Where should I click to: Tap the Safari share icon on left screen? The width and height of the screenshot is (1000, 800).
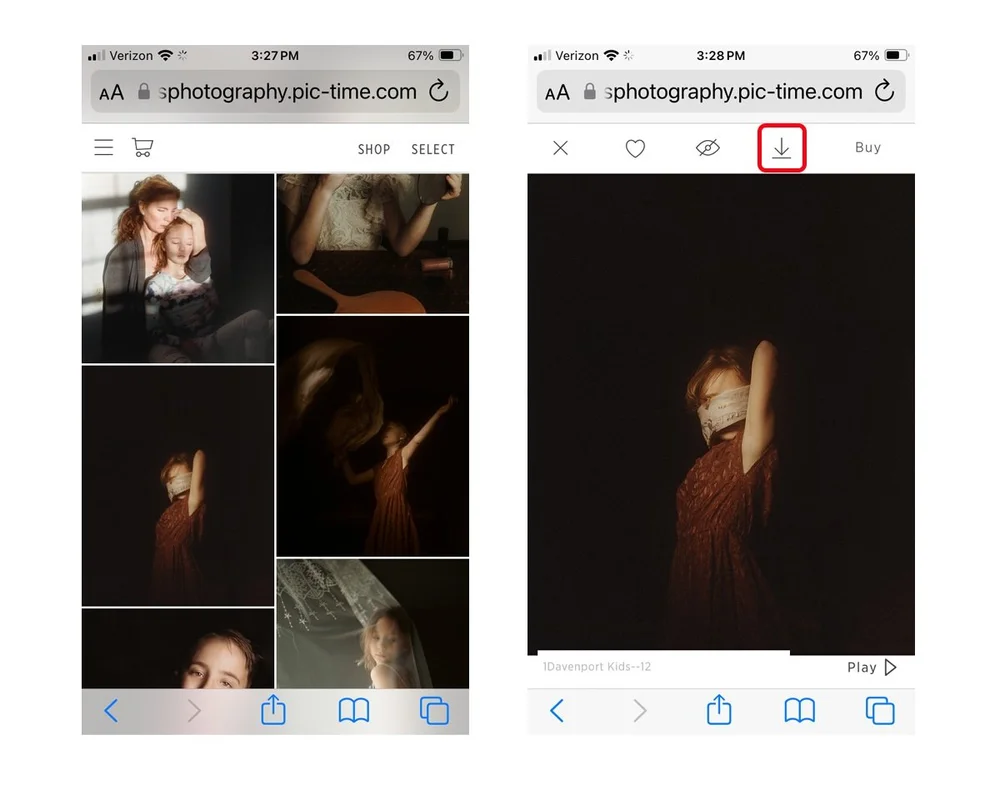coord(274,711)
